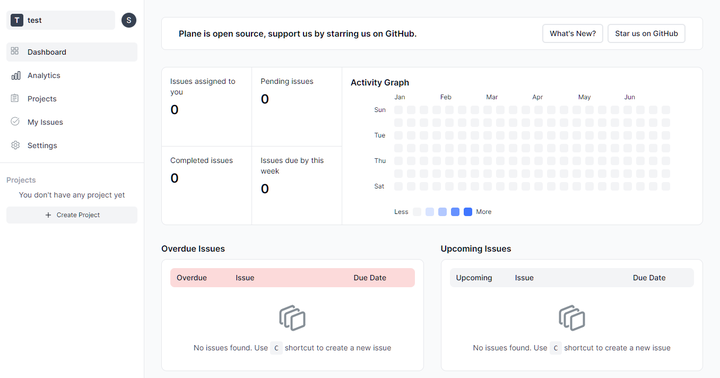Click the Thu row label
Viewport: 720px width, 378px height.
[x=380, y=161]
